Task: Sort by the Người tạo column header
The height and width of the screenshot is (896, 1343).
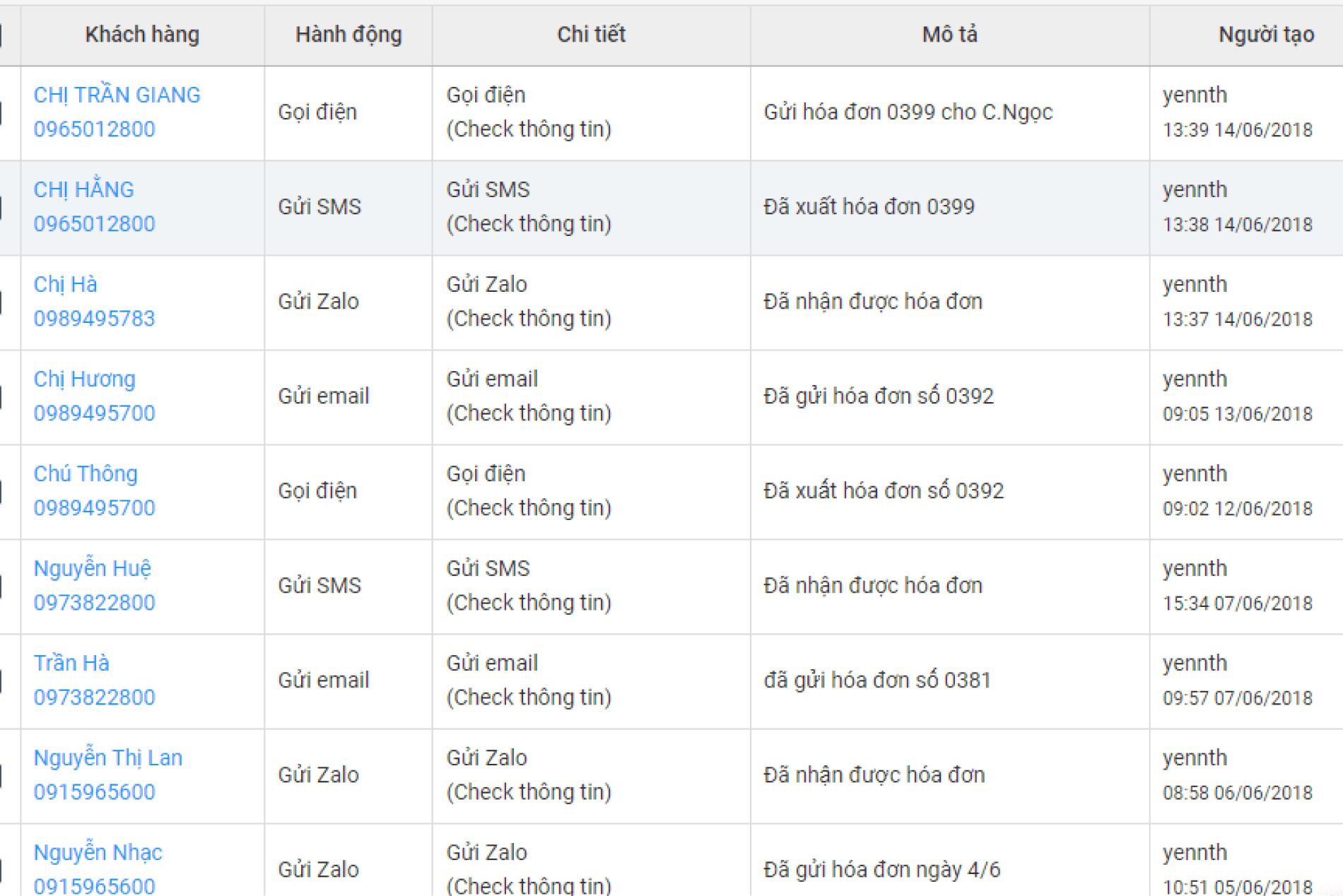Action: 1262,34
